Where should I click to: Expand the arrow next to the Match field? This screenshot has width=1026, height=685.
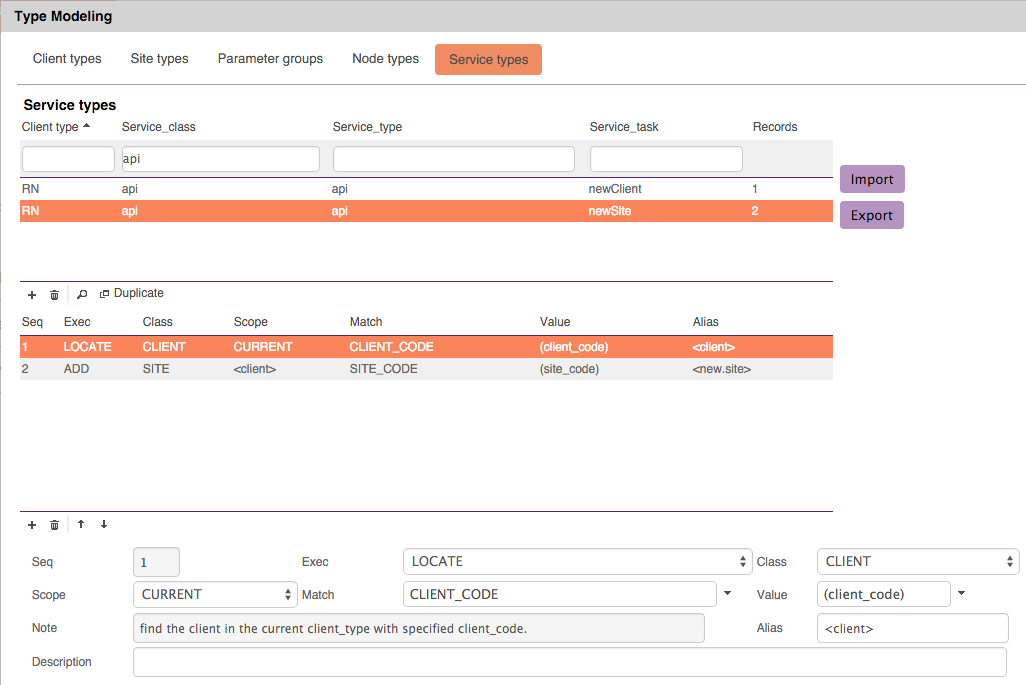(x=727, y=593)
